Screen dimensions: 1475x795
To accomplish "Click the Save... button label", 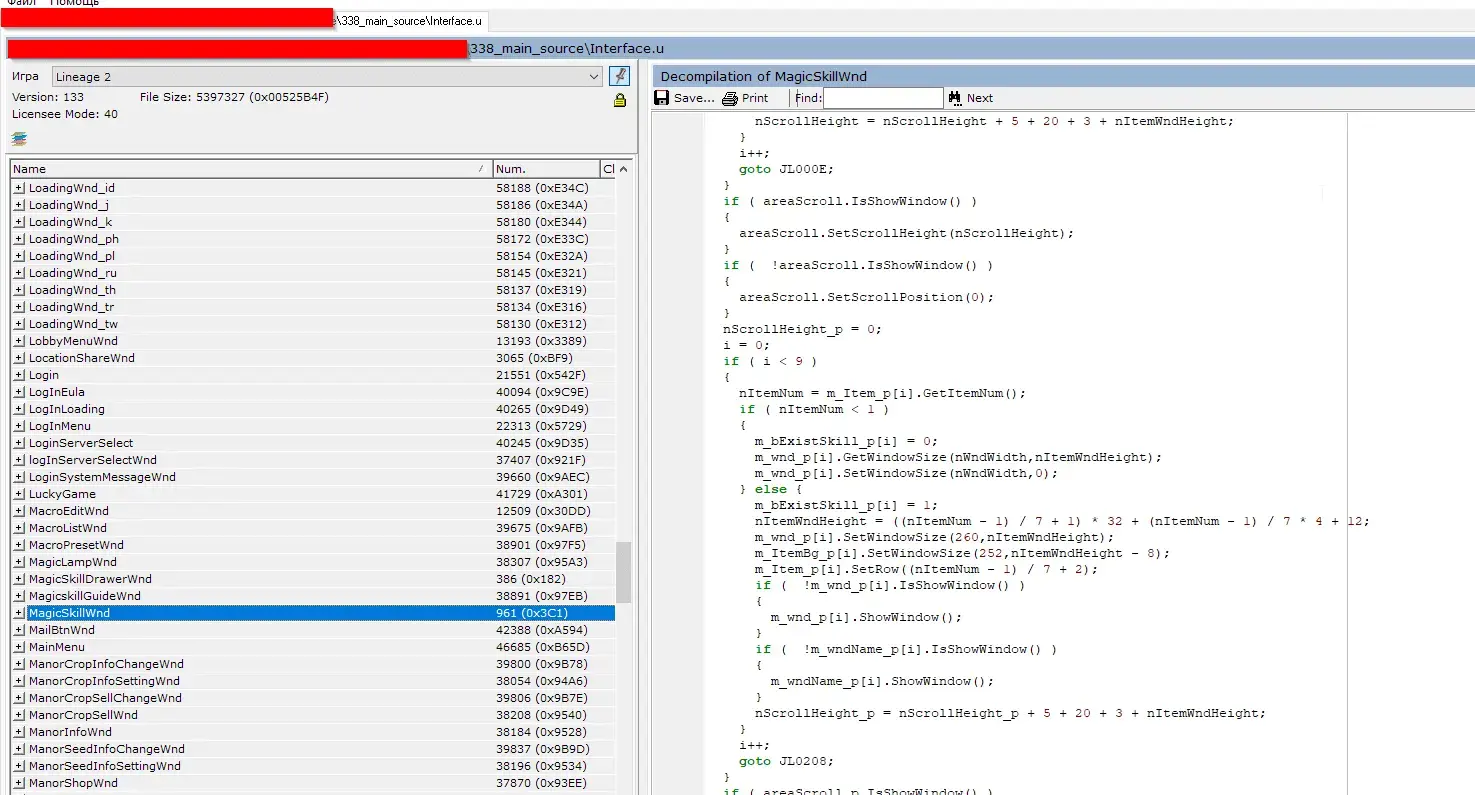I will click(x=694, y=98).
